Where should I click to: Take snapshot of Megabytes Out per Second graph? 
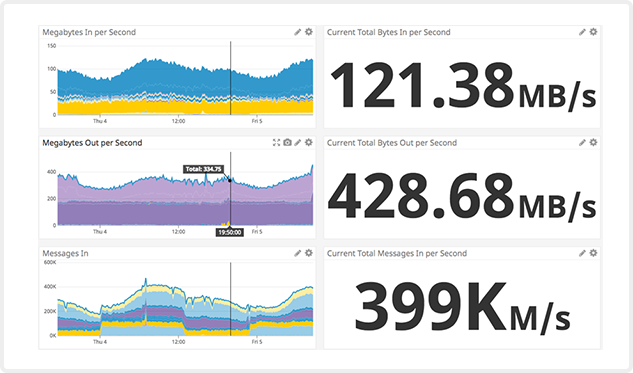pyautogui.click(x=287, y=142)
